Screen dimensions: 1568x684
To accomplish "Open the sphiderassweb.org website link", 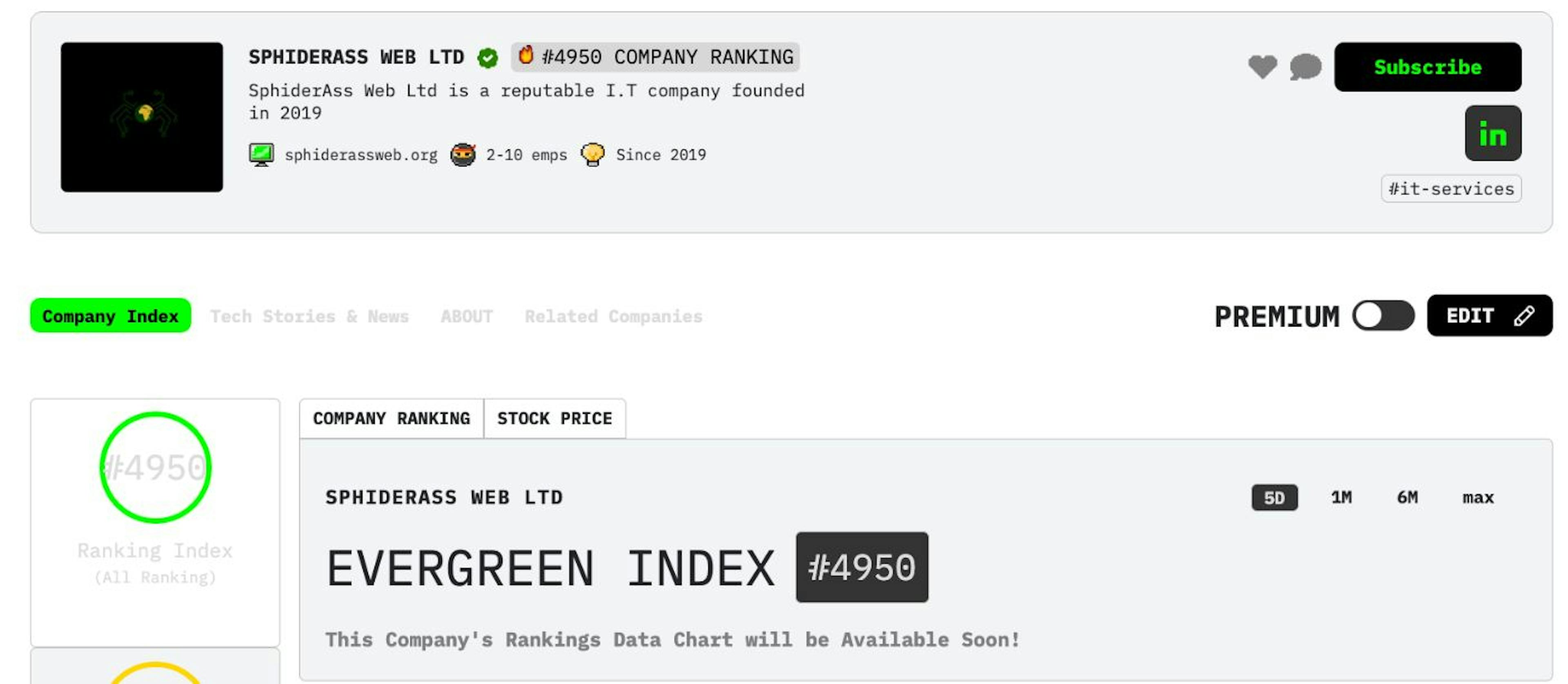I will click(361, 155).
